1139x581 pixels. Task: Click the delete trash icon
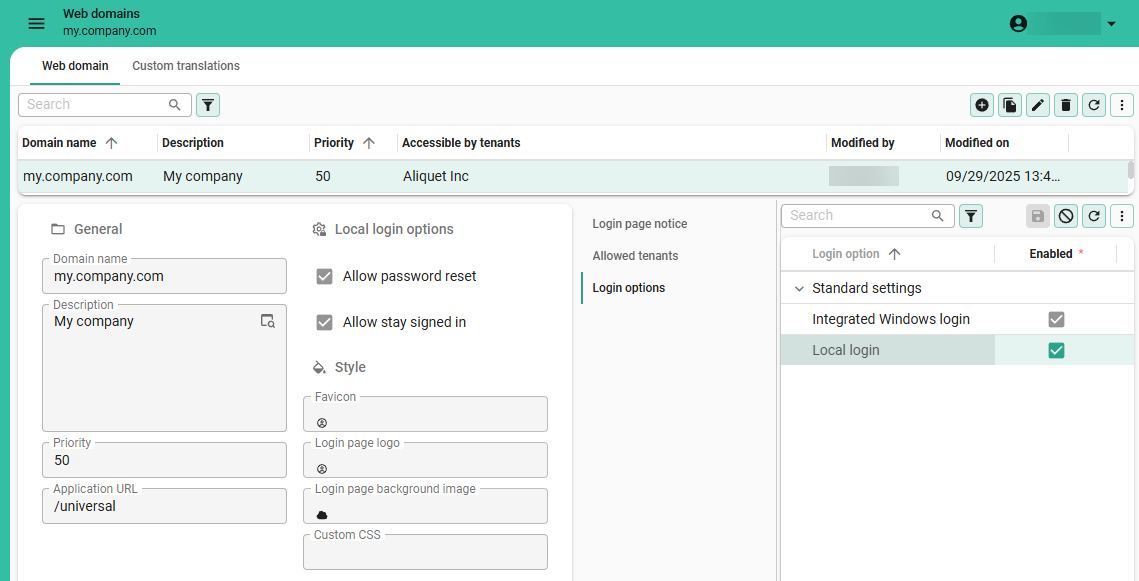click(x=1066, y=105)
